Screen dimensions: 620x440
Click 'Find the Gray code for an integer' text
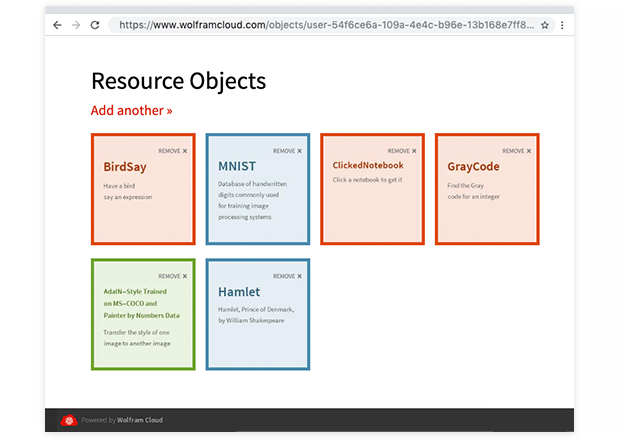(x=474, y=191)
